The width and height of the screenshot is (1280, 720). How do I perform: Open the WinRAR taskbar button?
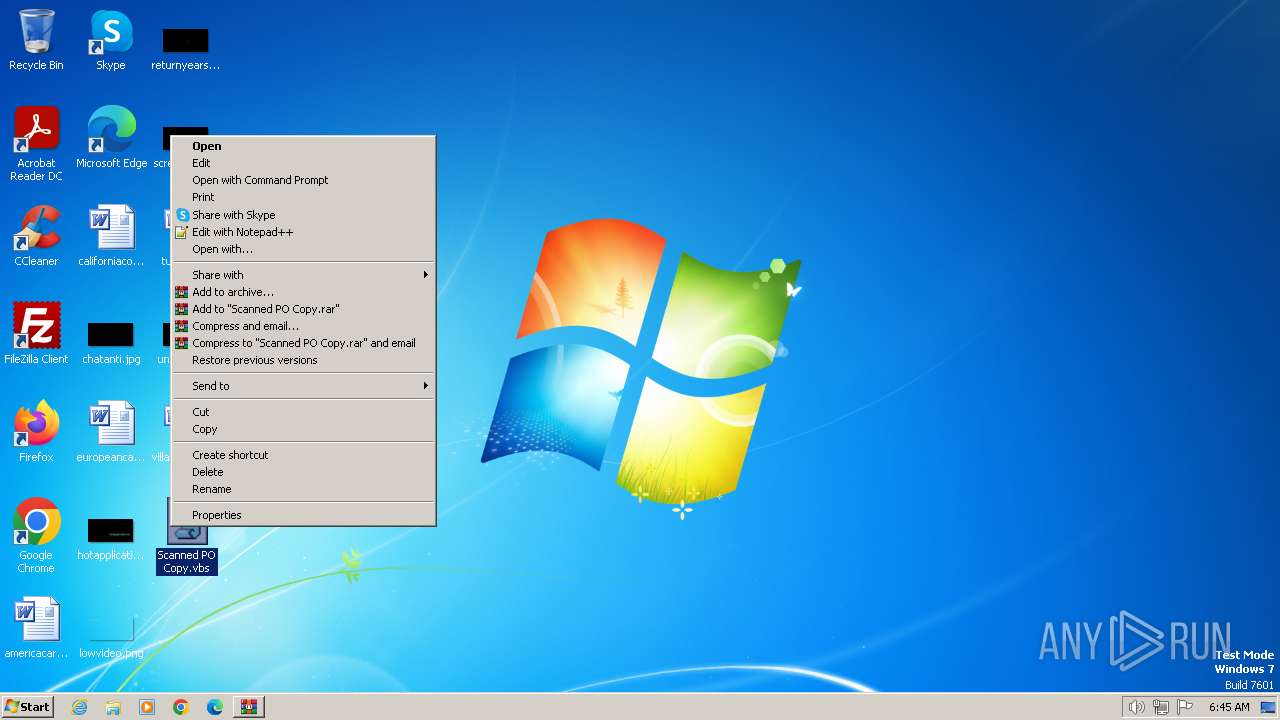pos(249,707)
